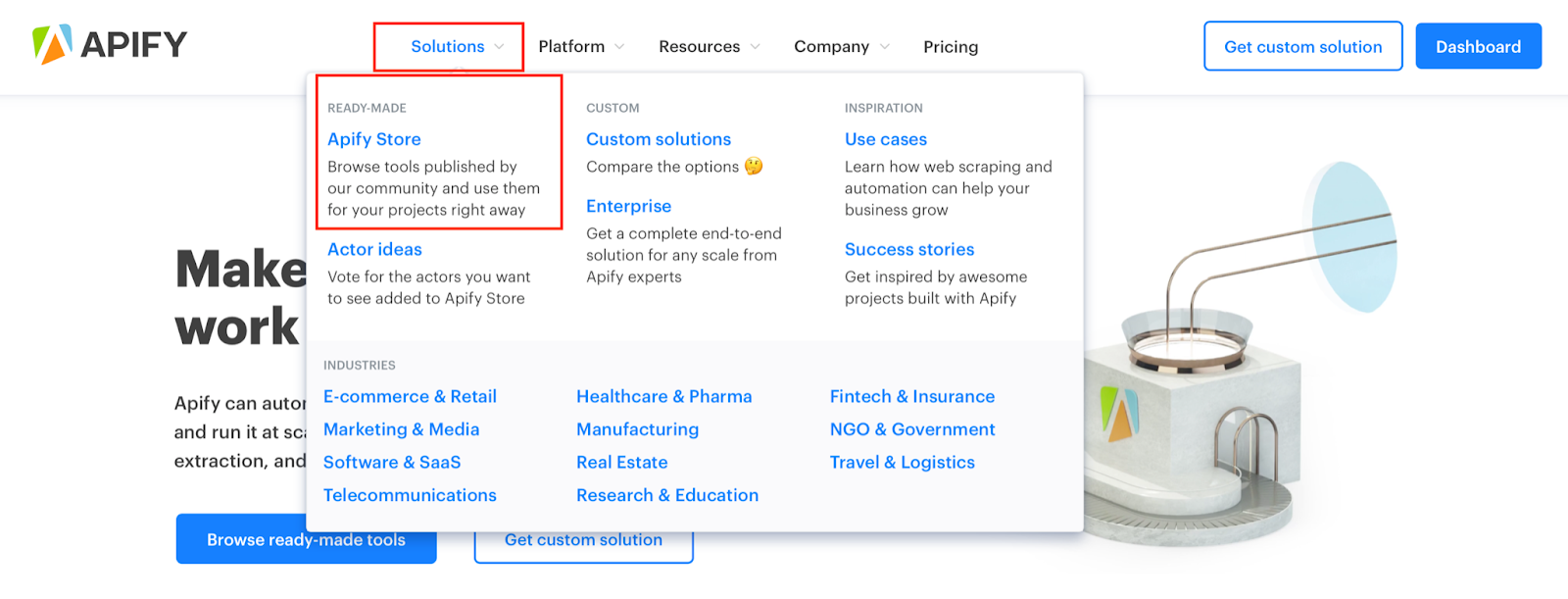Open Custom solutions link

tap(659, 139)
